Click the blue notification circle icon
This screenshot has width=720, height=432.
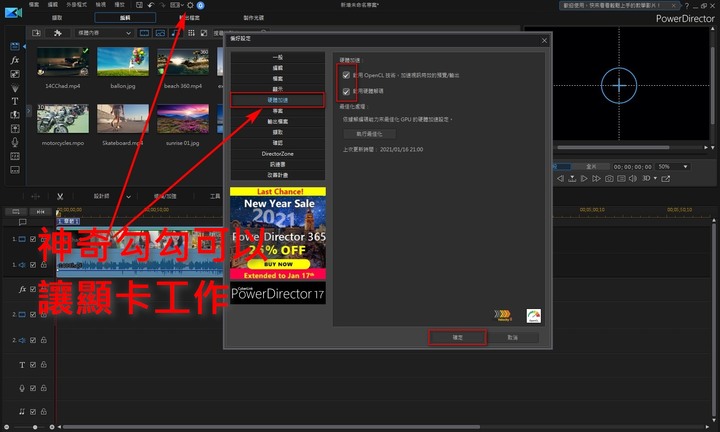point(201,5)
